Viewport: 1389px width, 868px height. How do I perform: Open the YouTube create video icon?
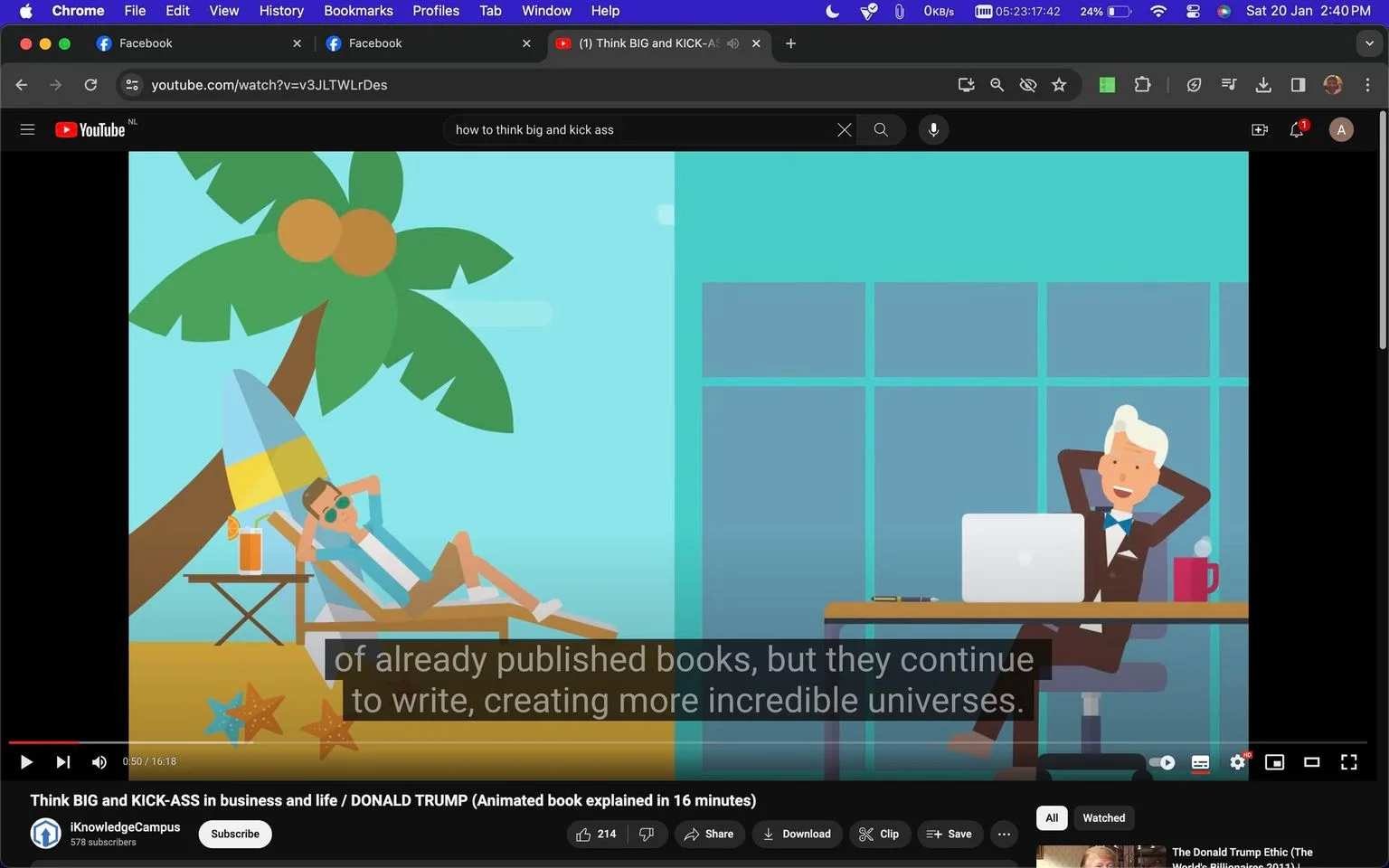tap(1259, 129)
